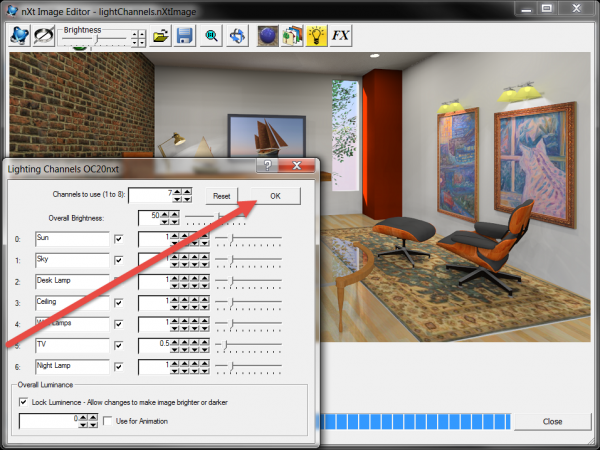This screenshot has width=600, height=450.
Task: Adjust the Overall Brightness slider
Action: [216, 218]
